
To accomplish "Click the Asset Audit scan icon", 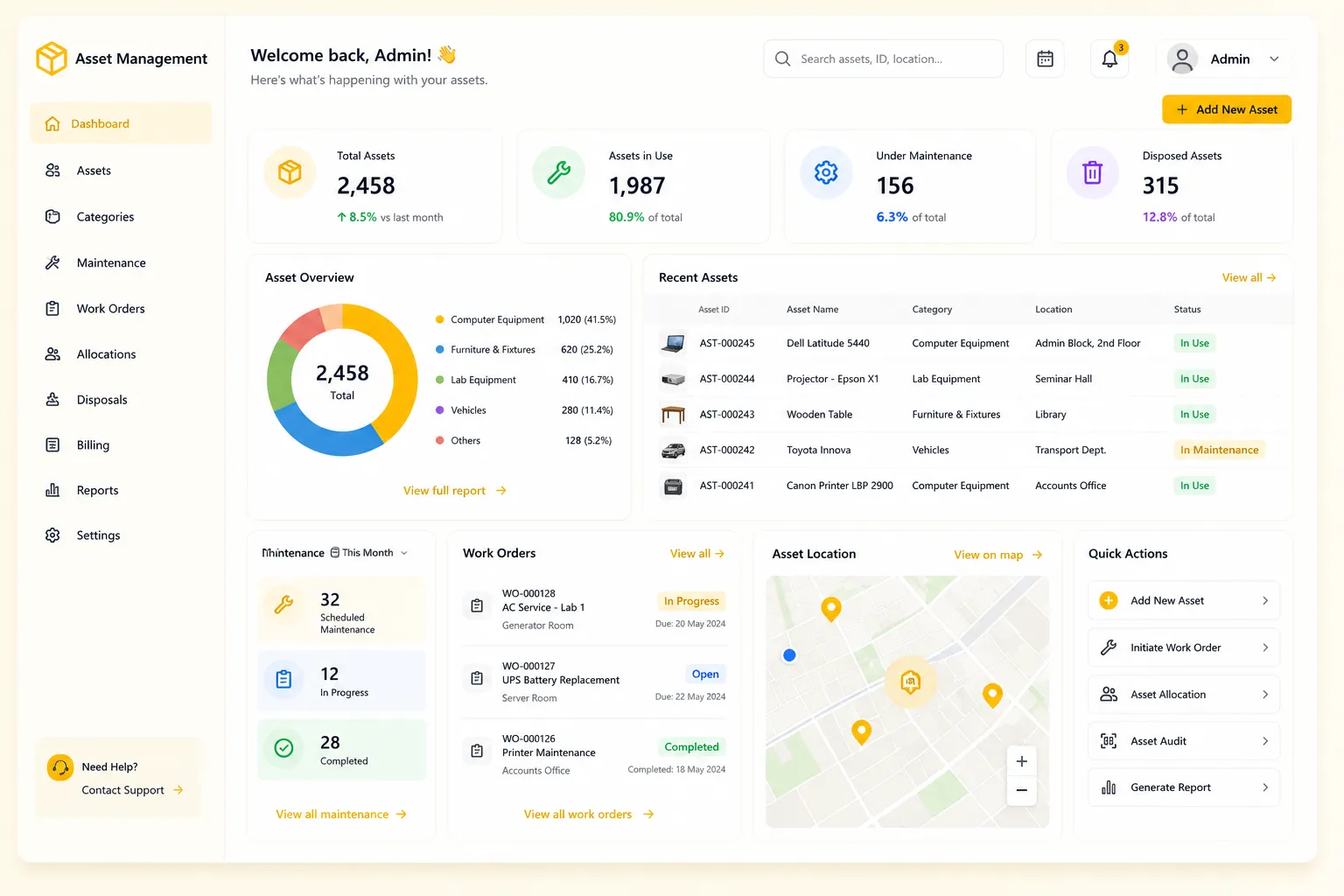I will click(1109, 741).
